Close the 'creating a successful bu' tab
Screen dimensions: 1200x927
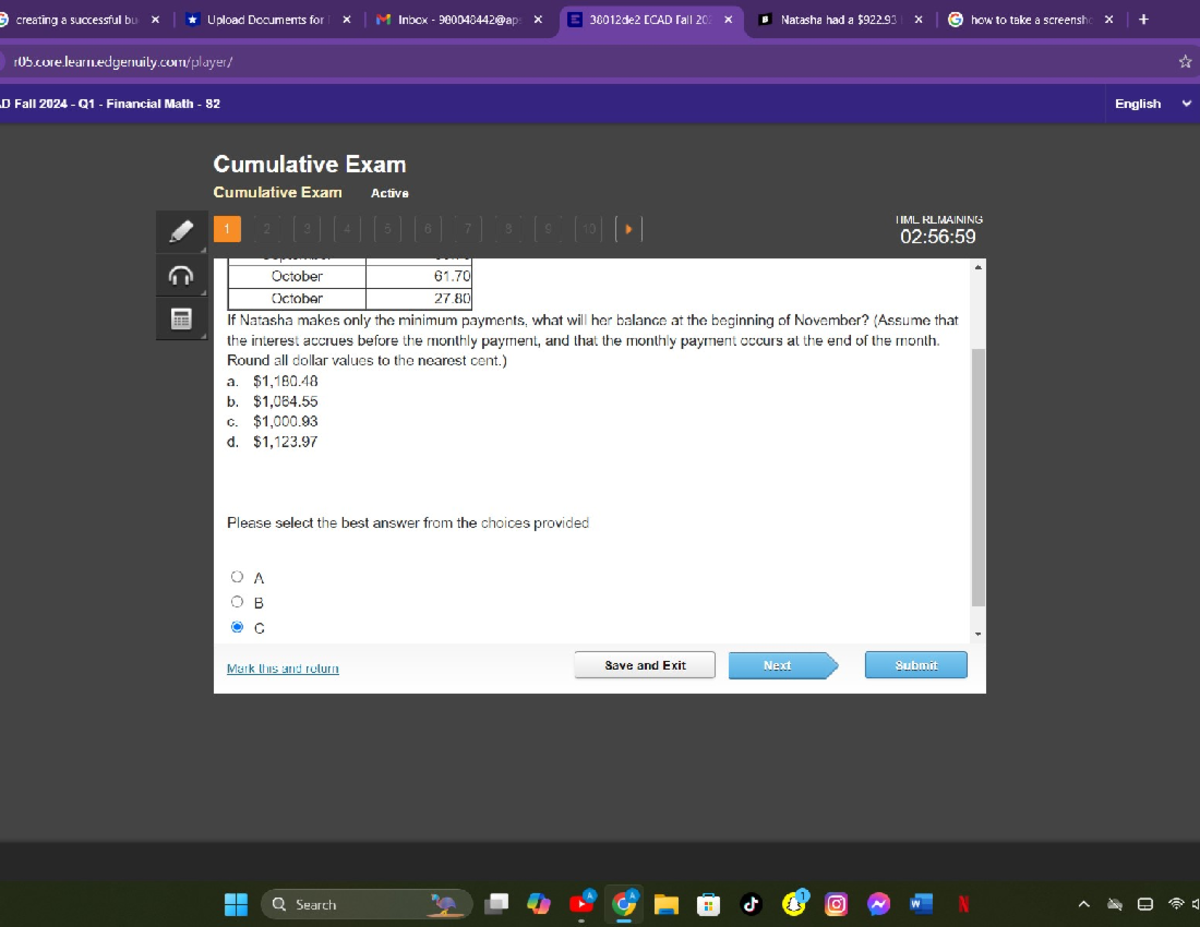point(155,19)
